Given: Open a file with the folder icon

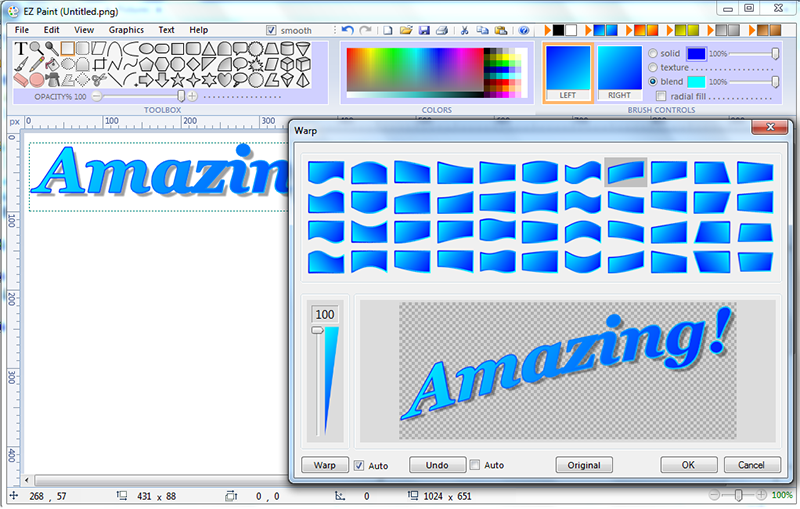Looking at the screenshot, I should pyautogui.click(x=406, y=30).
